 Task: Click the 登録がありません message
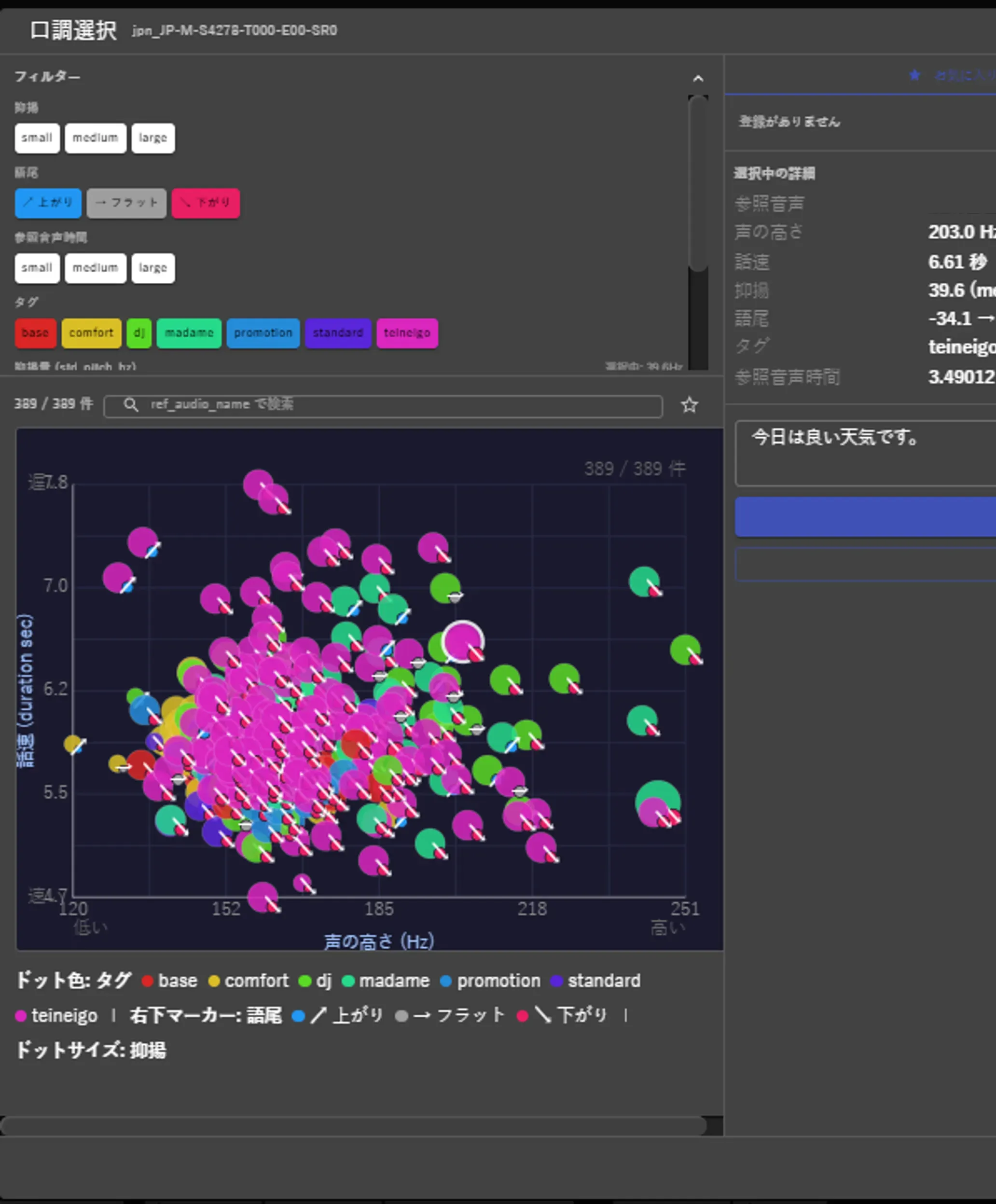coord(789,122)
